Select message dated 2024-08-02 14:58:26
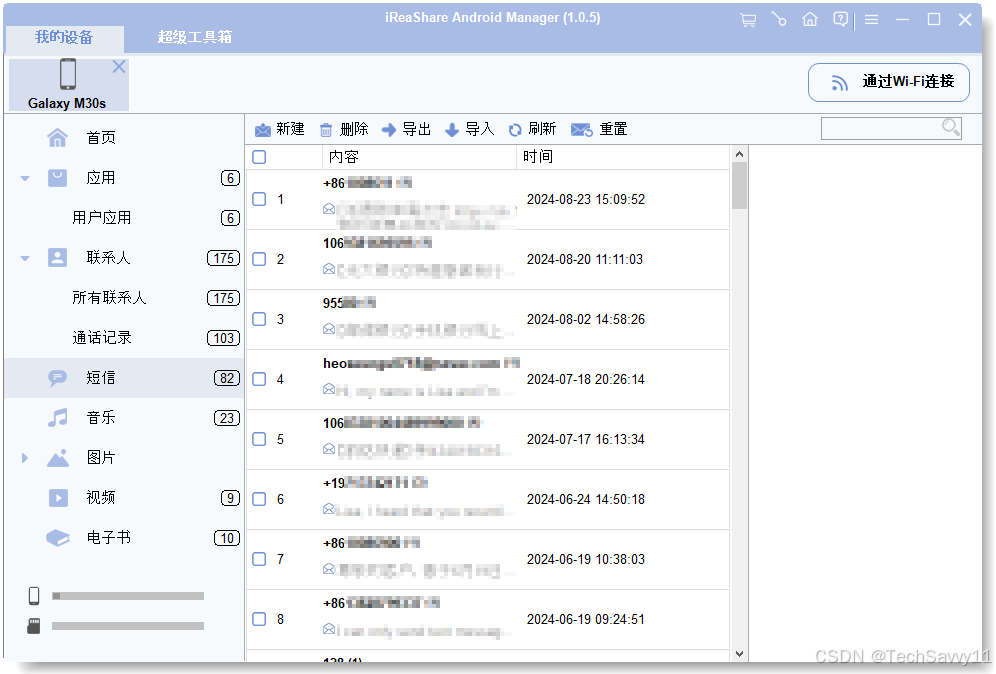The width and height of the screenshot is (996, 674). pos(488,320)
